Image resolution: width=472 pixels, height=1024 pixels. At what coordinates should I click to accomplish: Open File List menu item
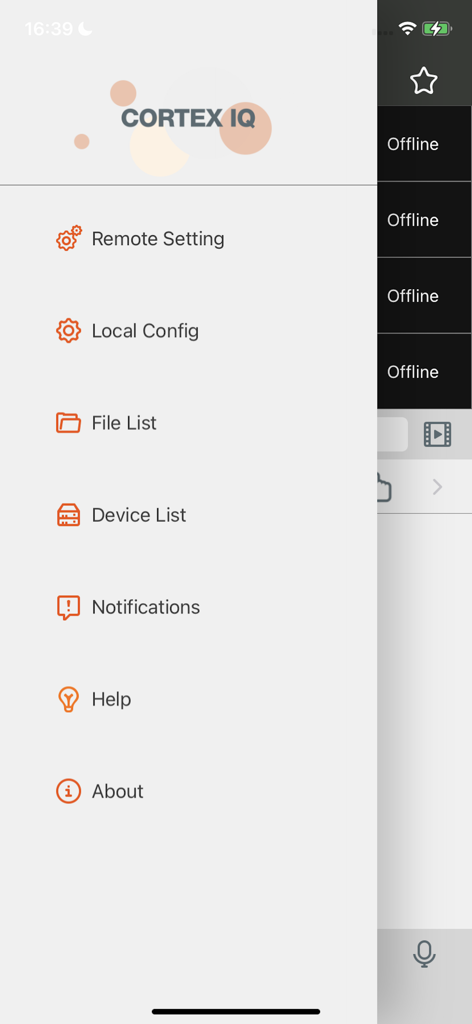[188, 423]
